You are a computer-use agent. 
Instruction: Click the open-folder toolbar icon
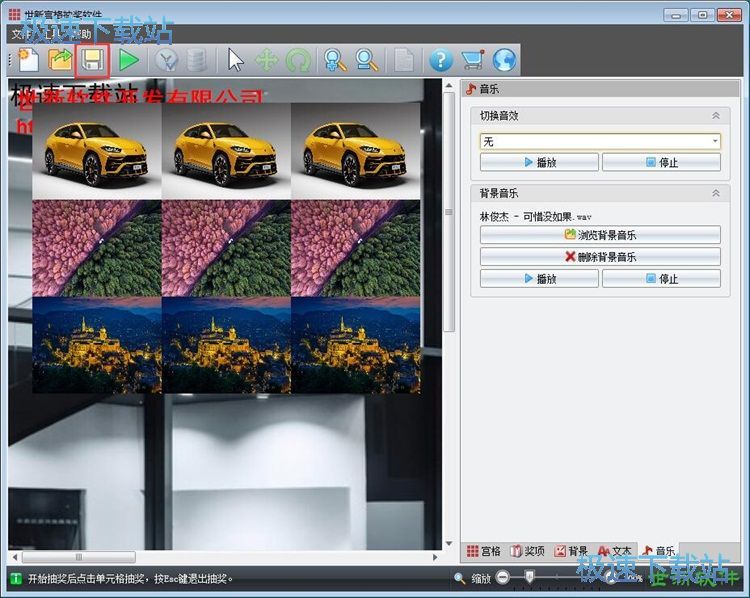pos(60,60)
